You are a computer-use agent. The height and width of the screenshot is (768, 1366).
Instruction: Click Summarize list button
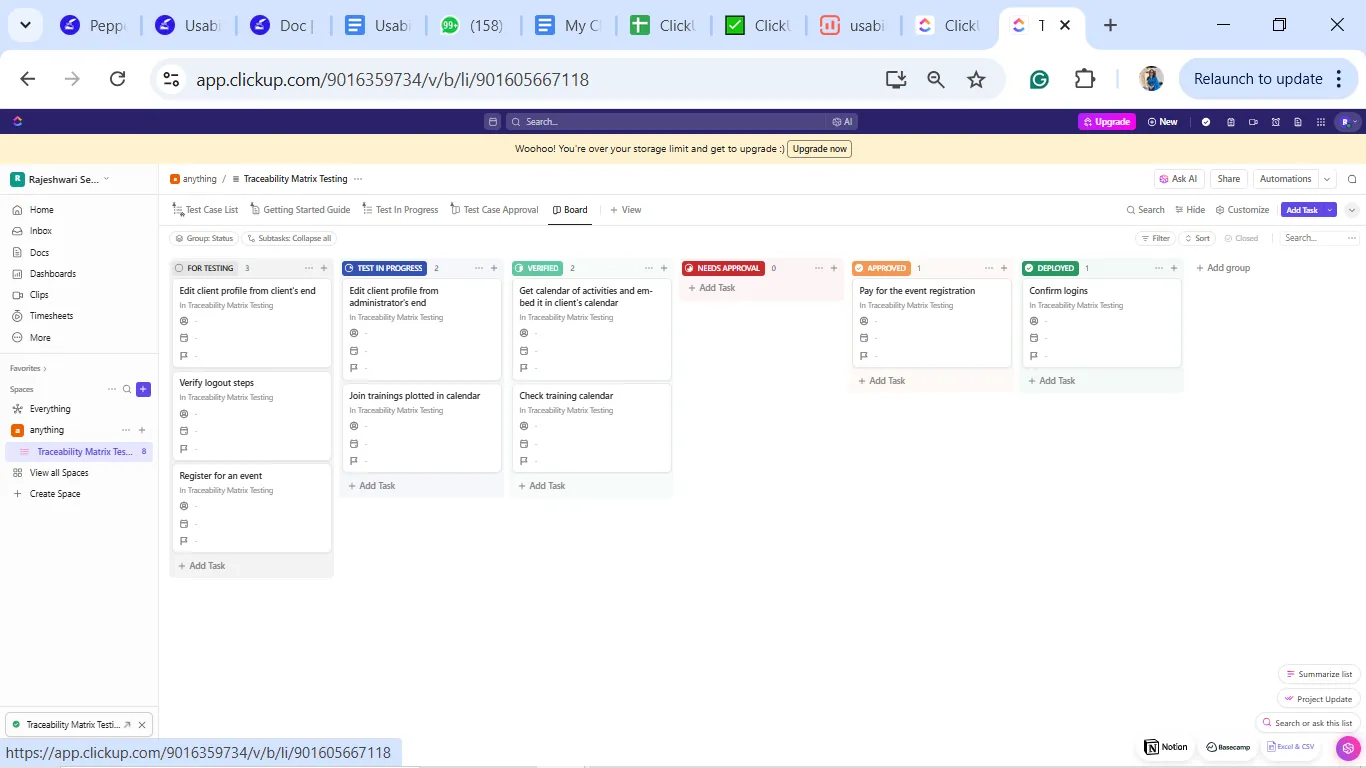pos(1319,674)
